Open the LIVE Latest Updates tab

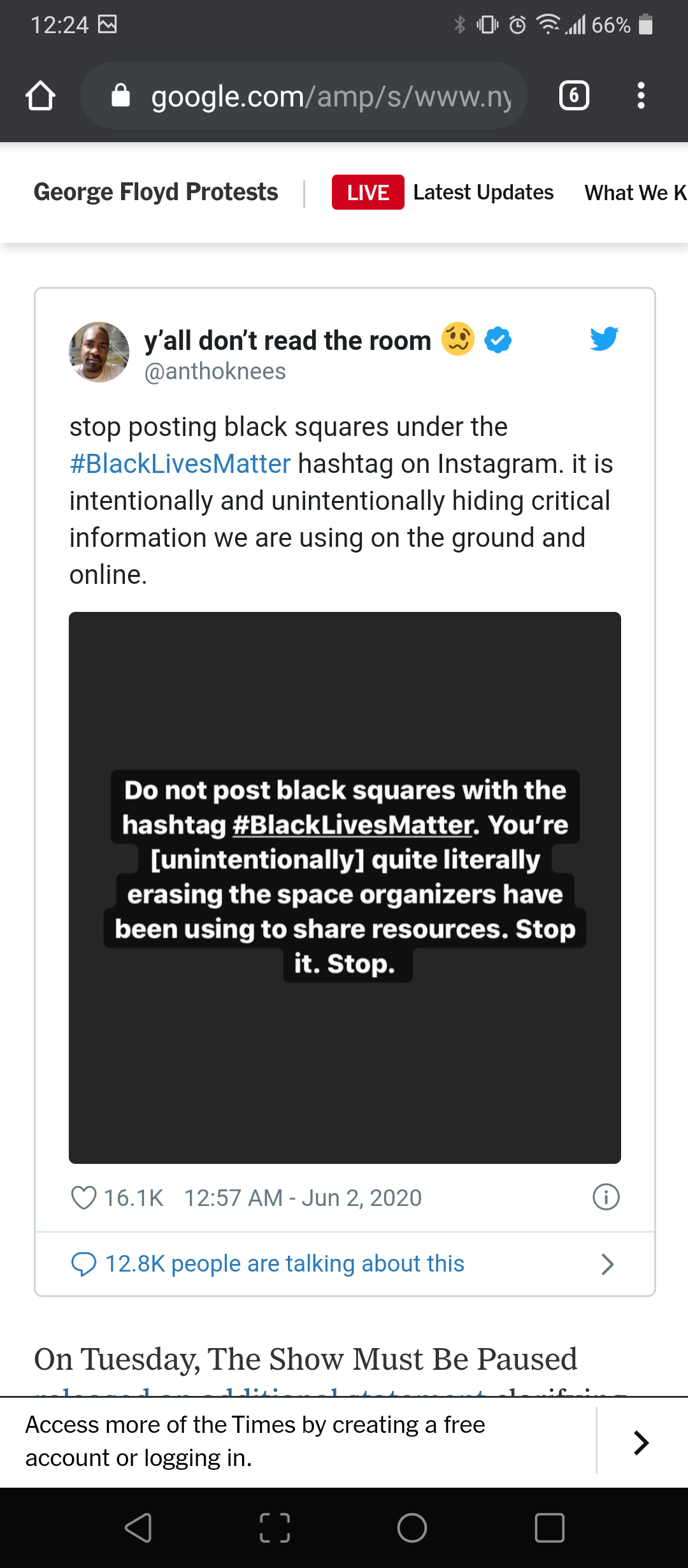(443, 192)
